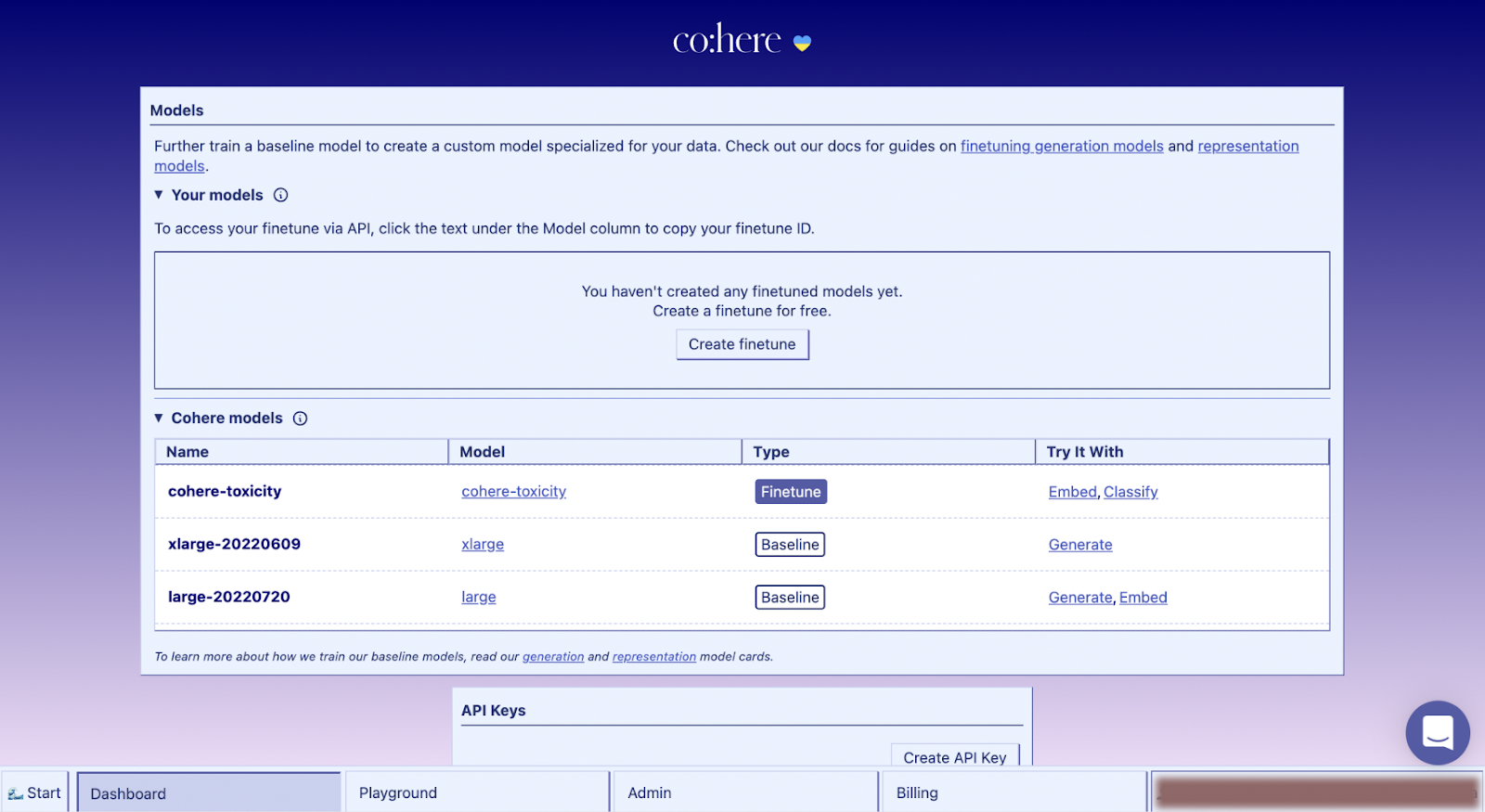Click the Baseline badge in xlarge row
1485x812 pixels.
click(790, 545)
